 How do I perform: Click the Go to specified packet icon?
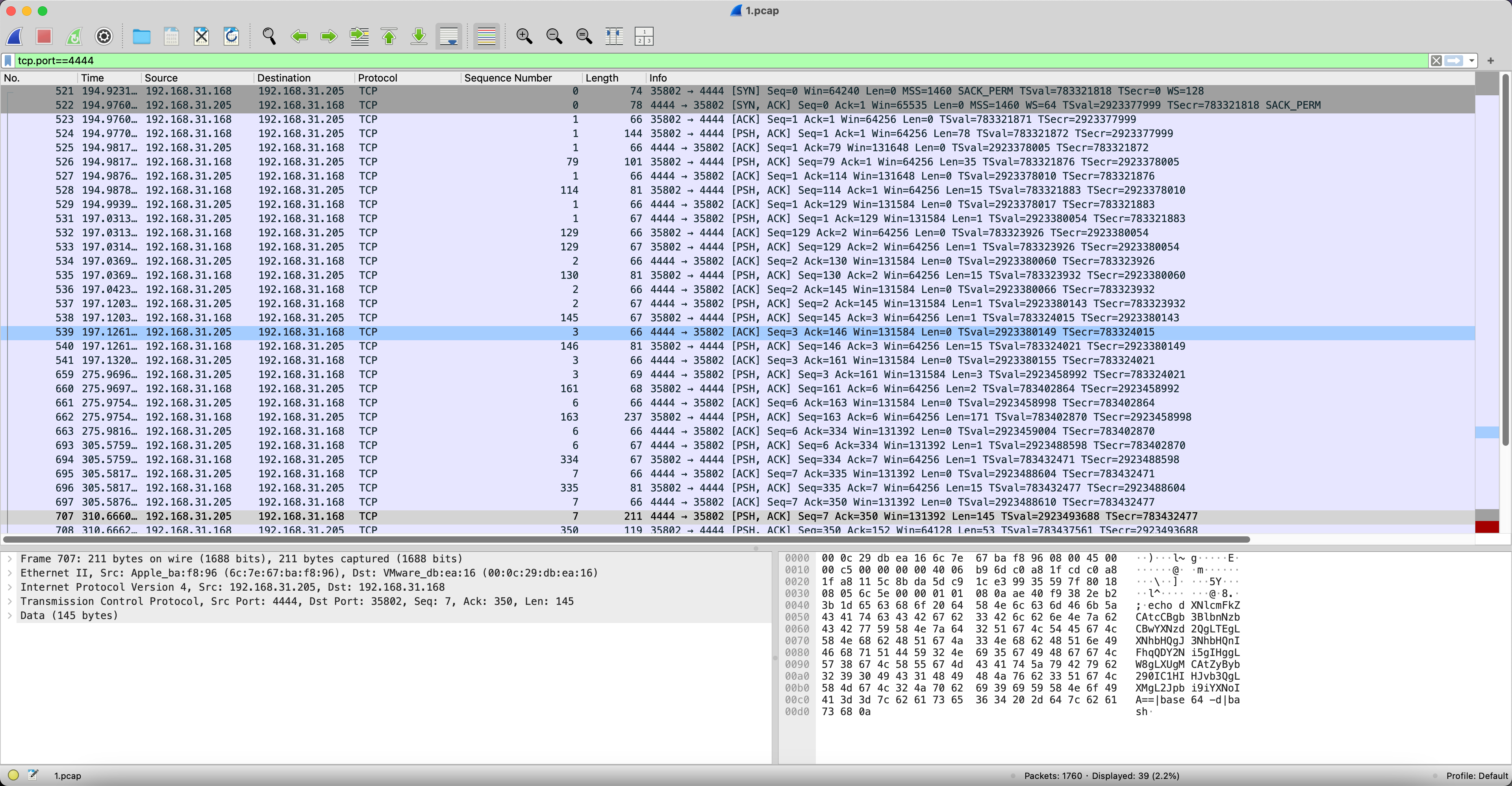click(x=359, y=36)
